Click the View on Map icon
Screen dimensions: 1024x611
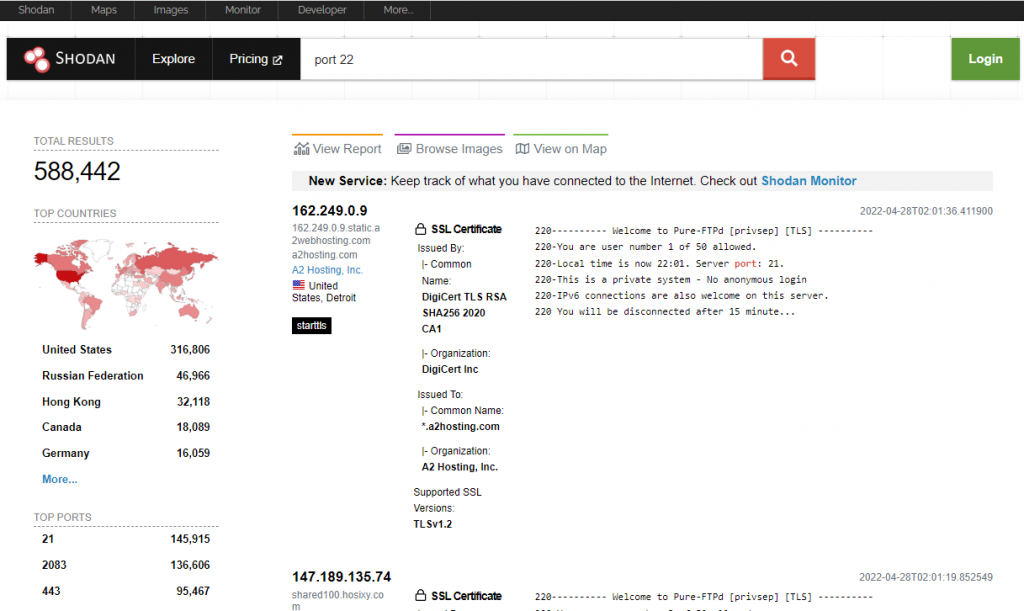tap(522, 149)
